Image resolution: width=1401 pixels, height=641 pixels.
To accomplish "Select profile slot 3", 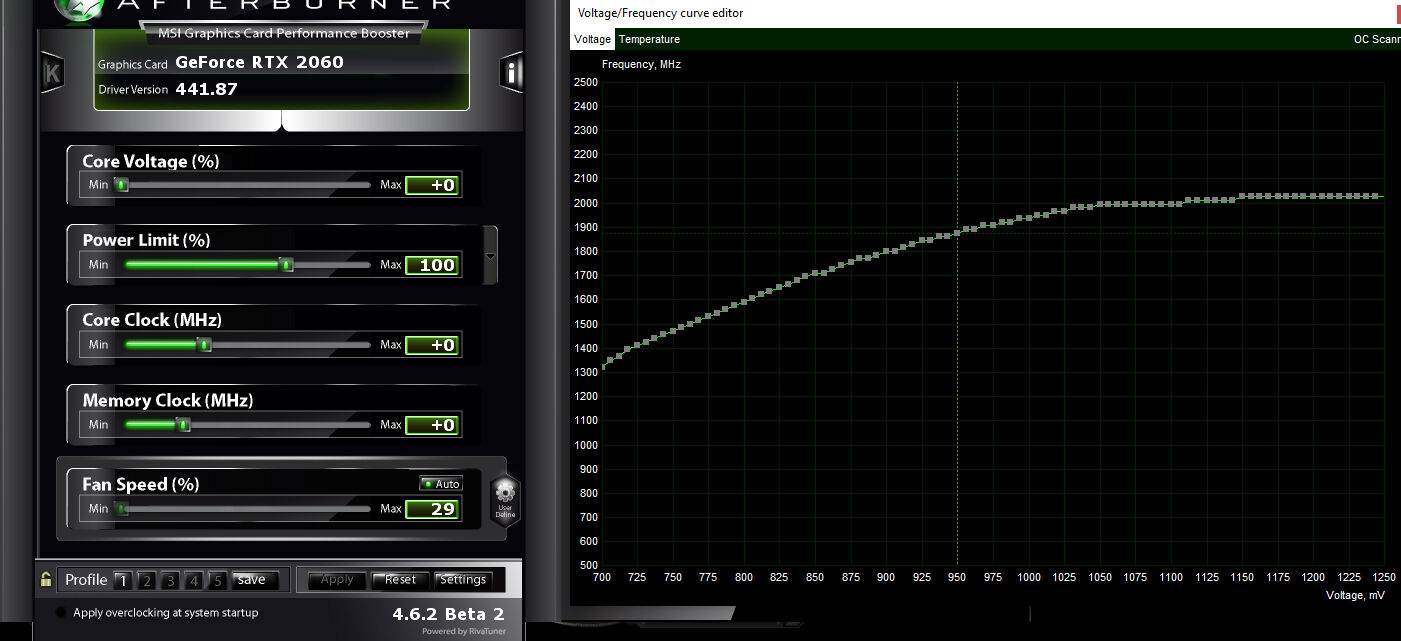I will (x=171, y=580).
